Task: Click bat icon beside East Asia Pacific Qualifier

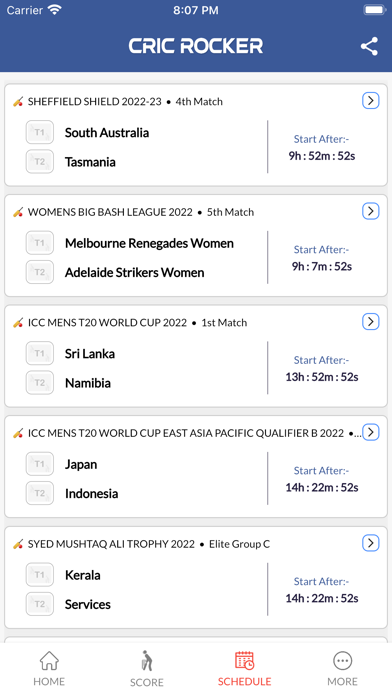Action: click(x=18, y=433)
